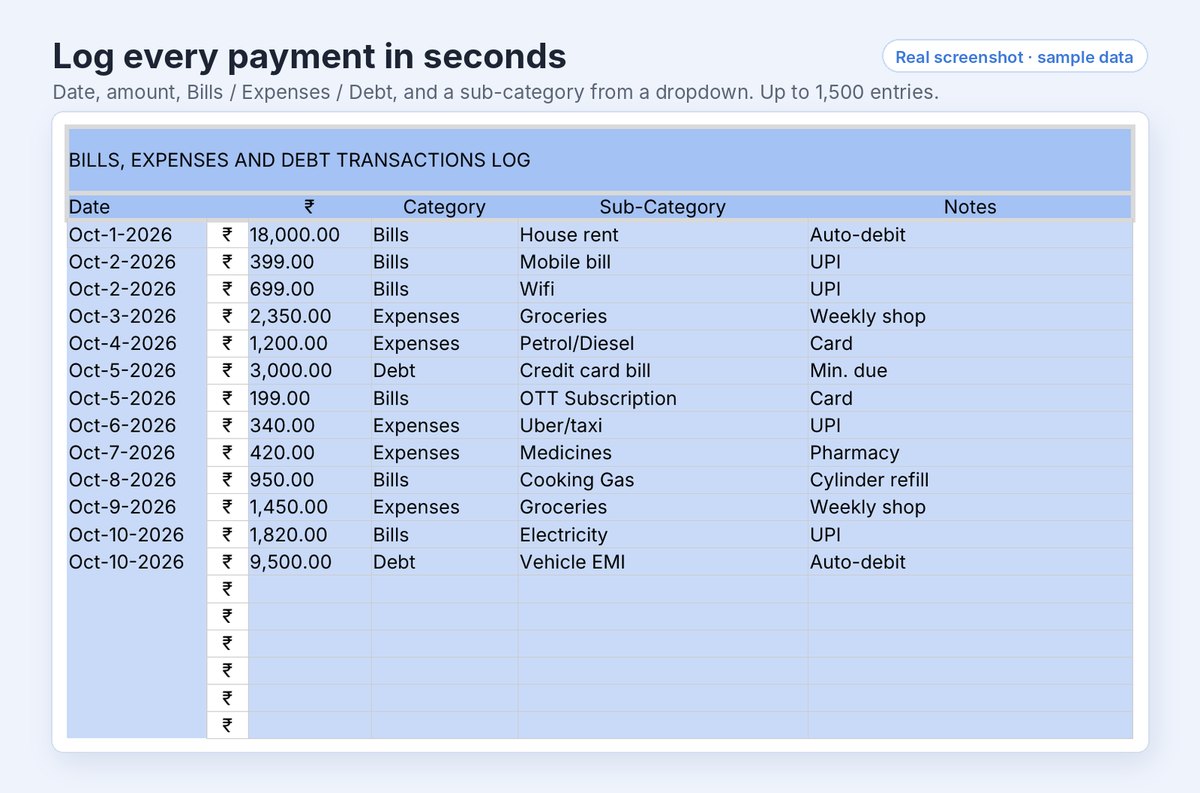Click the 18,000.00 amount cell
This screenshot has width=1200, height=793.
[309, 235]
